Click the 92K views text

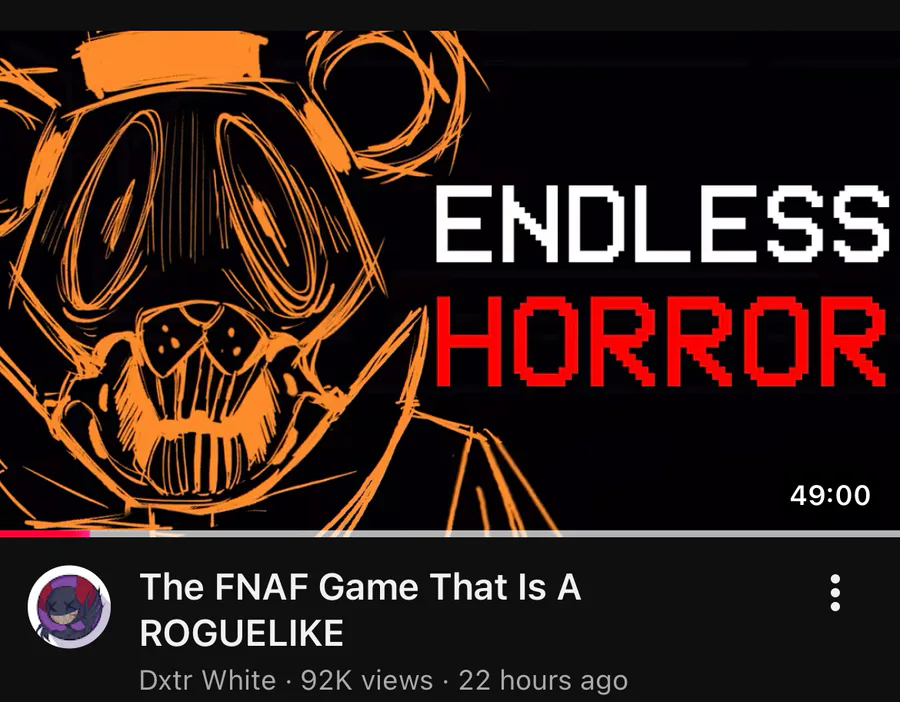click(x=367, y=680)
